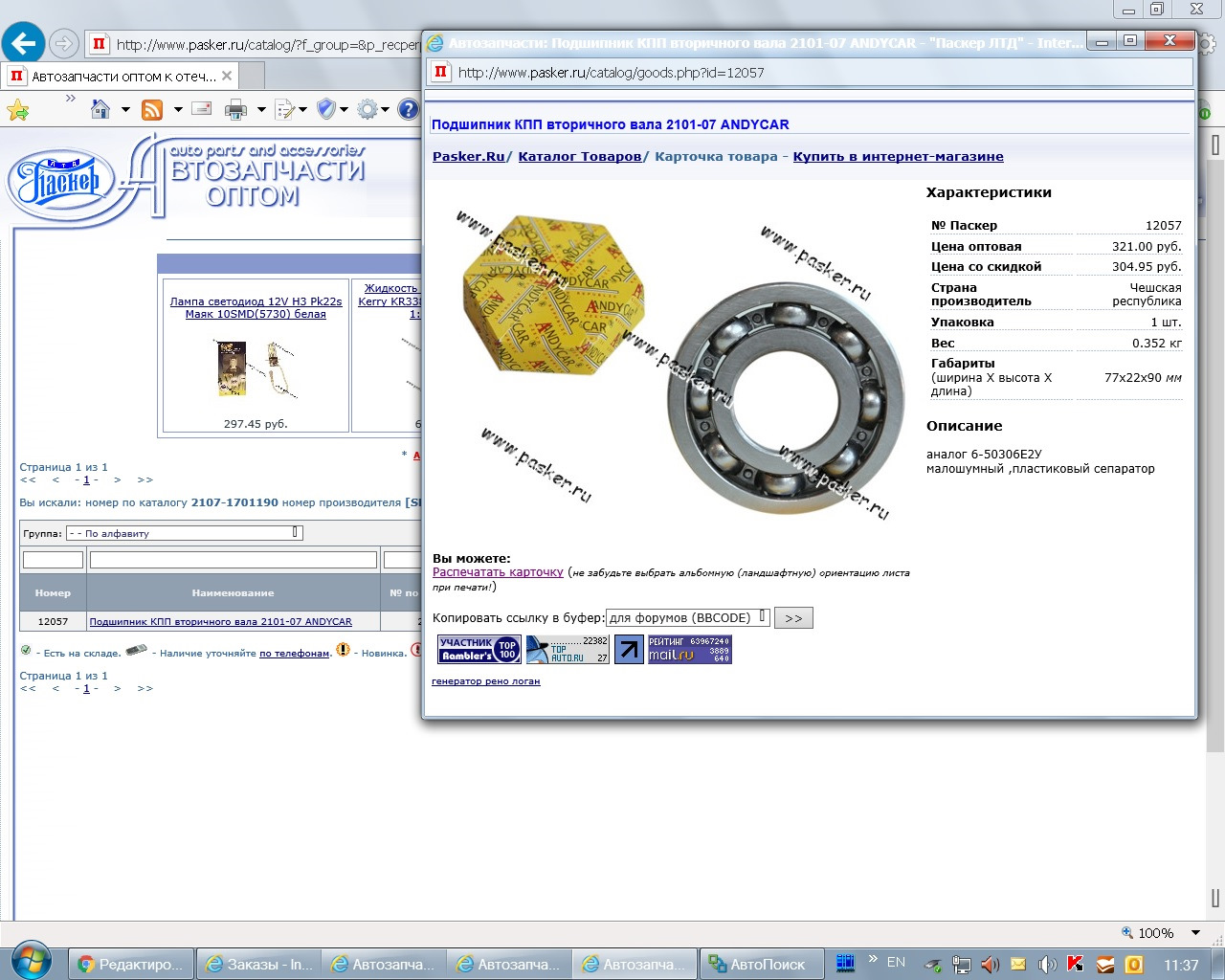Open the Windows Start button

32,962
